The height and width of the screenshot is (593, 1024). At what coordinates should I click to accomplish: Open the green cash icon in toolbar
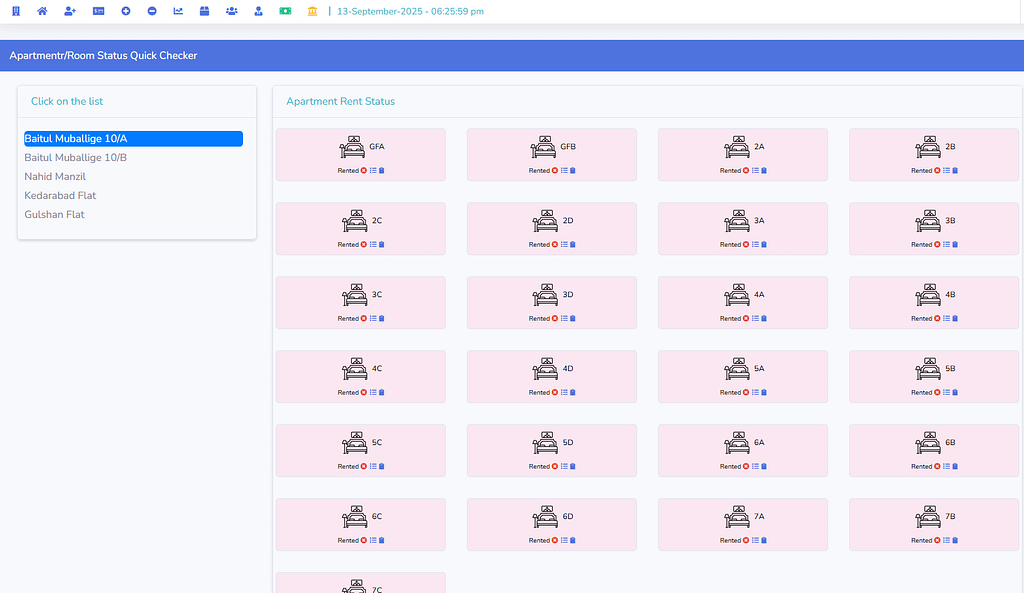[285, 11]
